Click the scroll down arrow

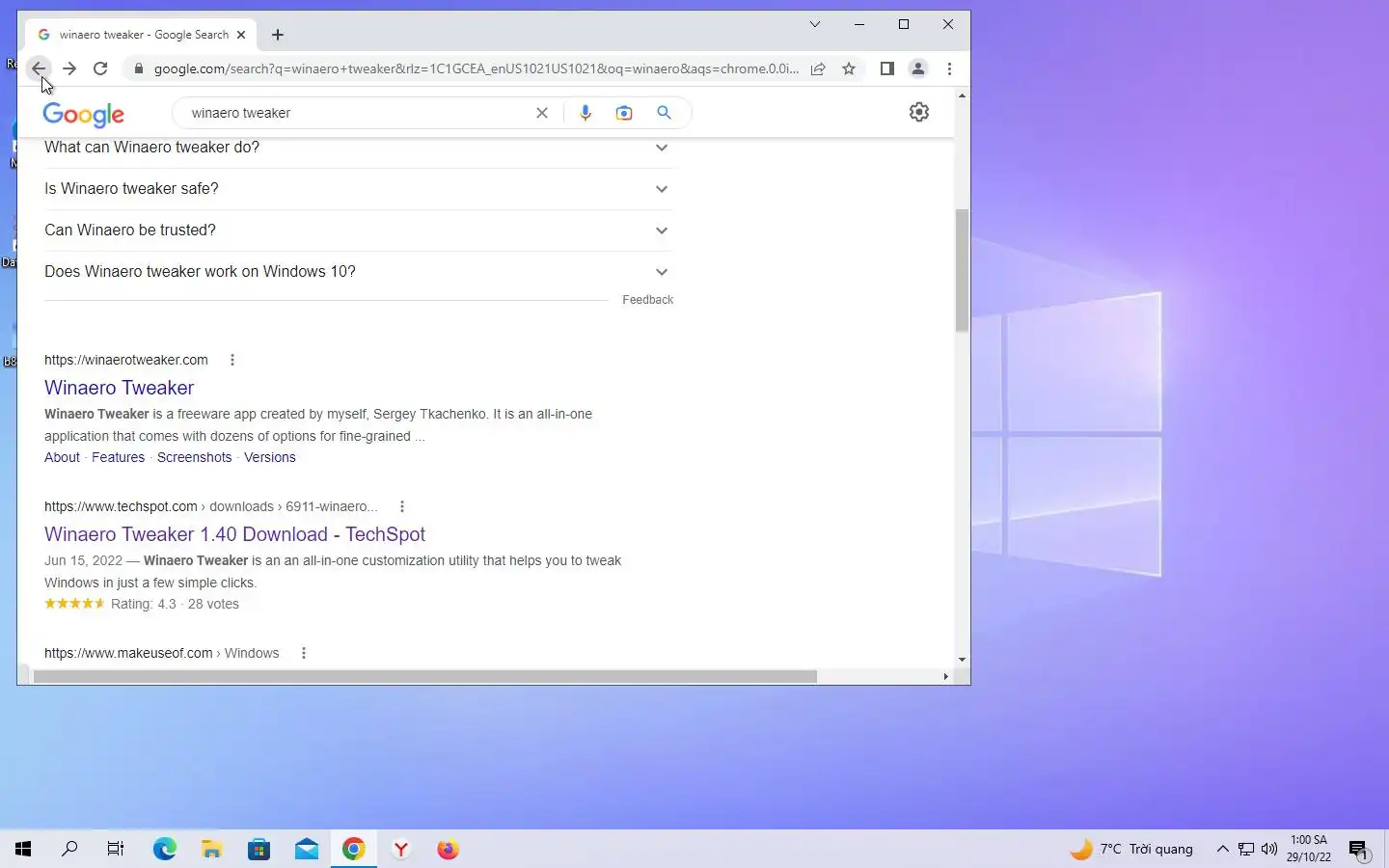[x=962, y=660]
